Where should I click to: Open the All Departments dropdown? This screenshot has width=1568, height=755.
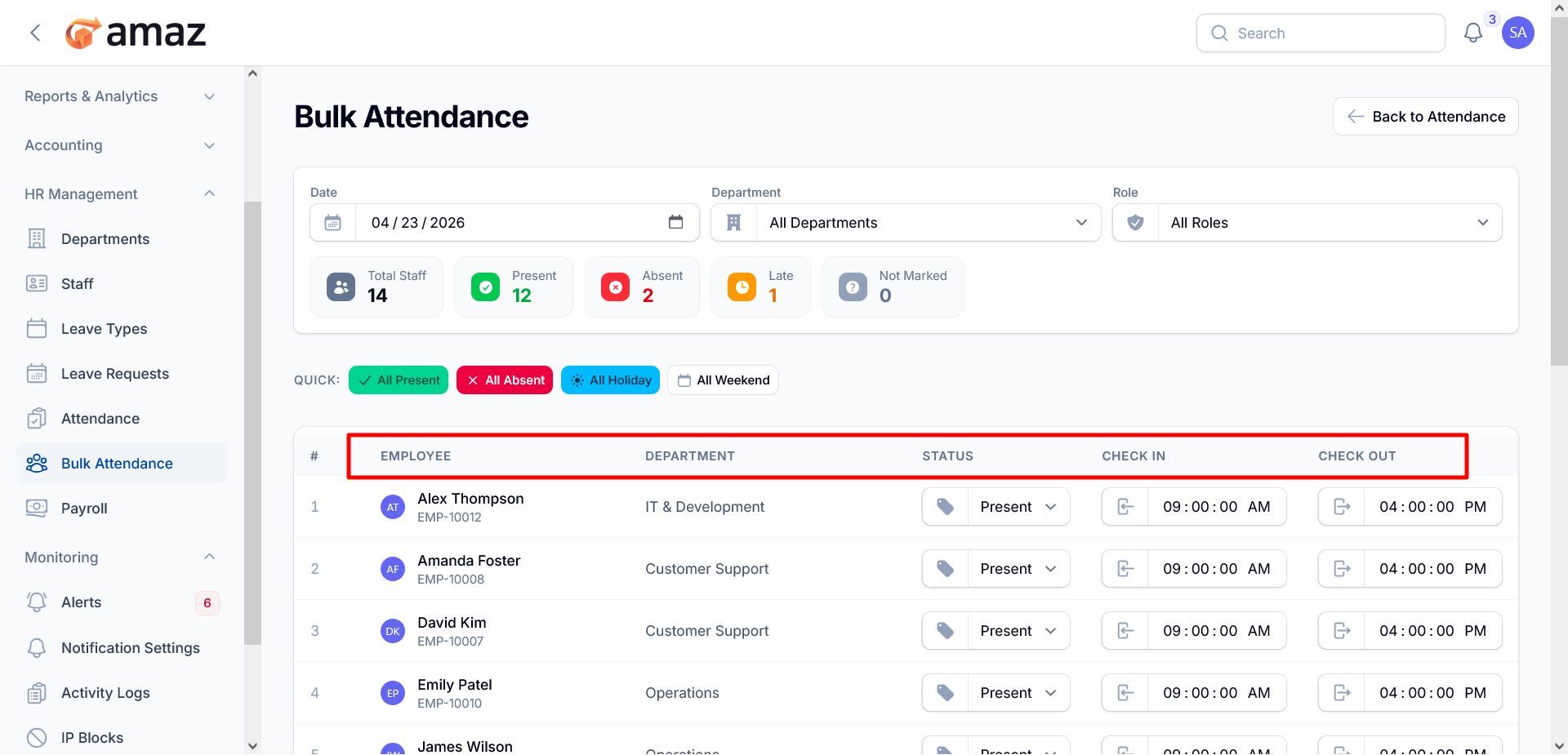pos(906,223)
